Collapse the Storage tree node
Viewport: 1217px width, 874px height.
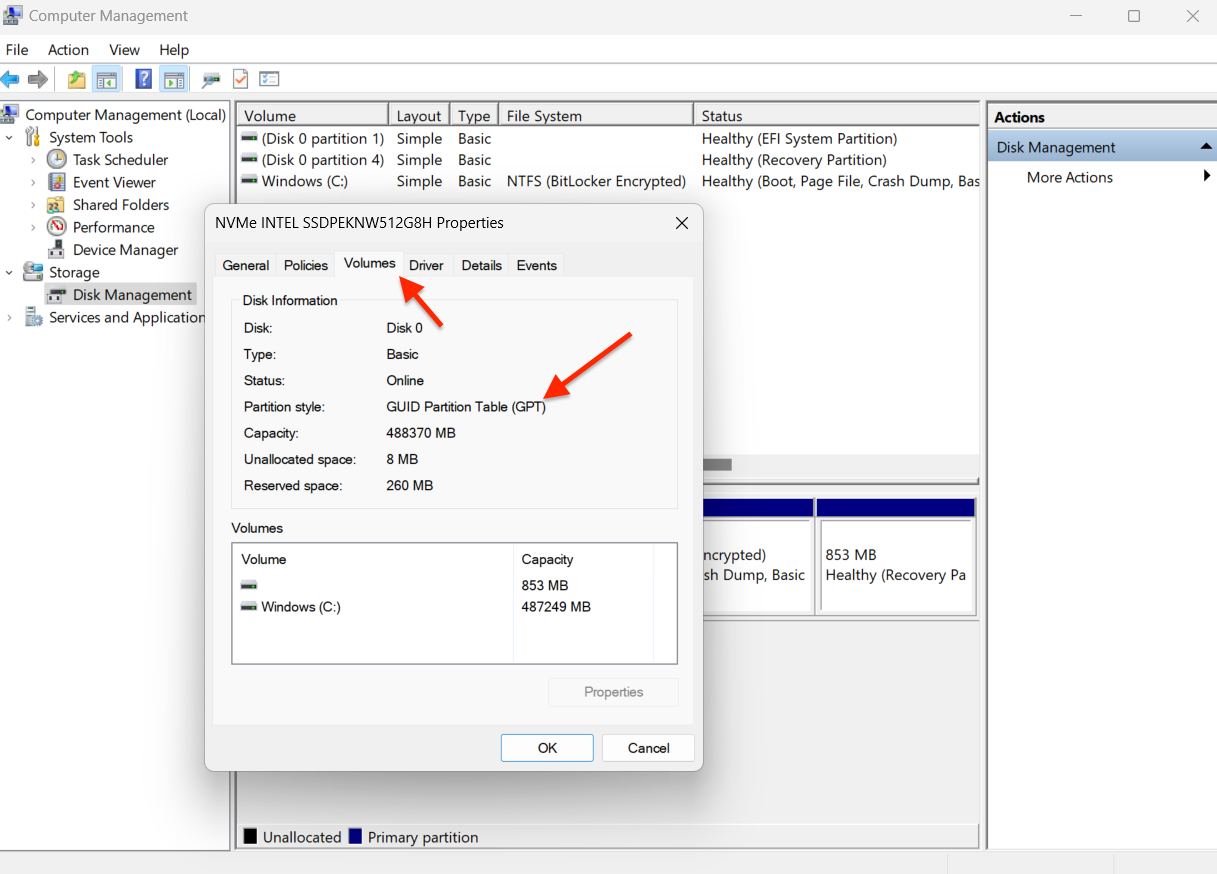9,272
